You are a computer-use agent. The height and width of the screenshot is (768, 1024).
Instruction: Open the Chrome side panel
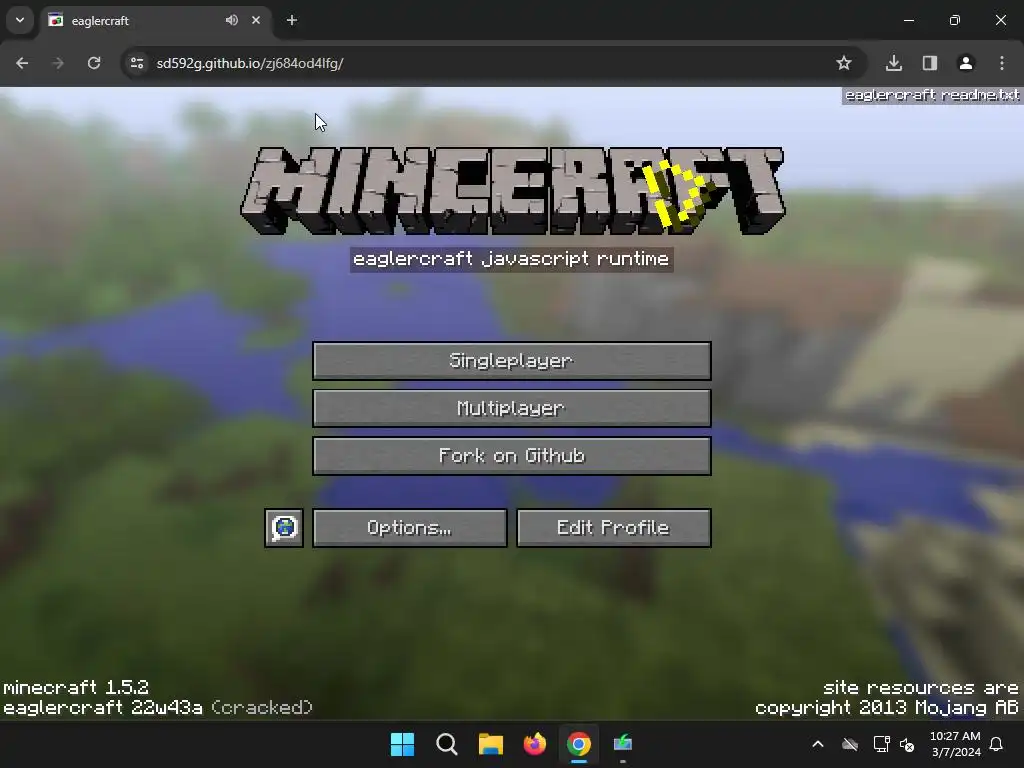[930, 63]
